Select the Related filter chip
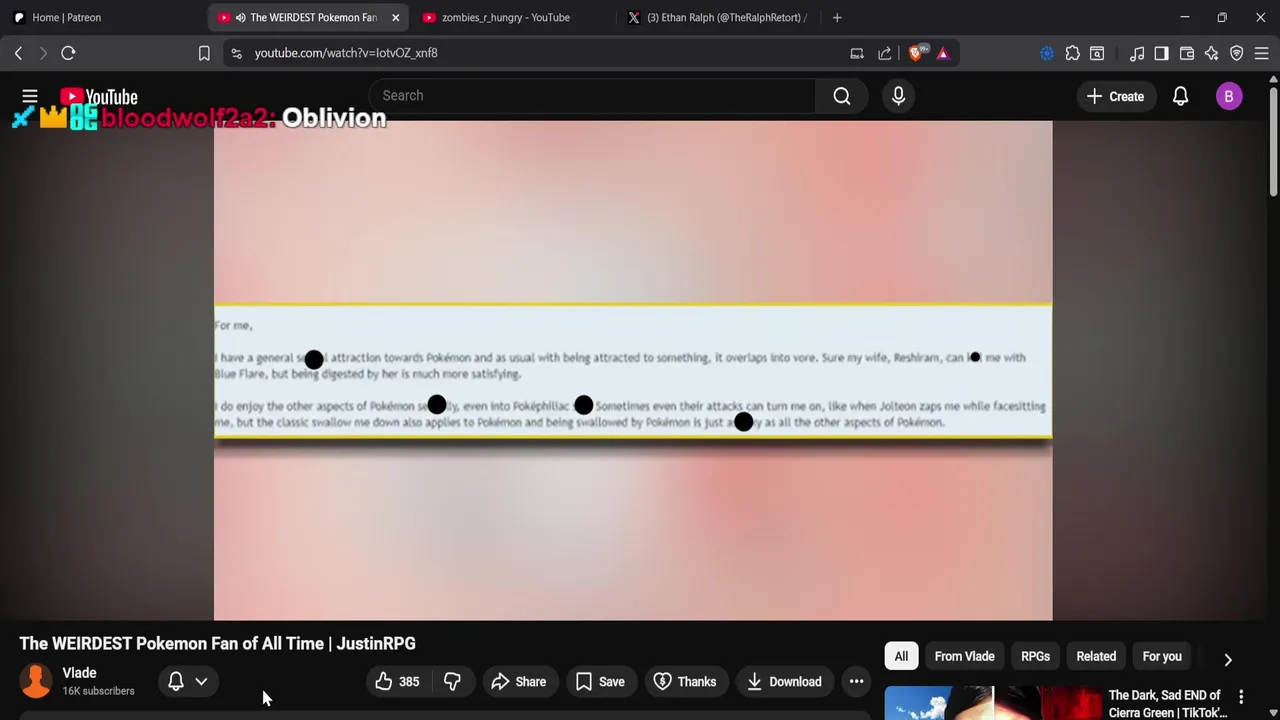The width and height of the screenshot is (1280, 720). (1096, 656)
